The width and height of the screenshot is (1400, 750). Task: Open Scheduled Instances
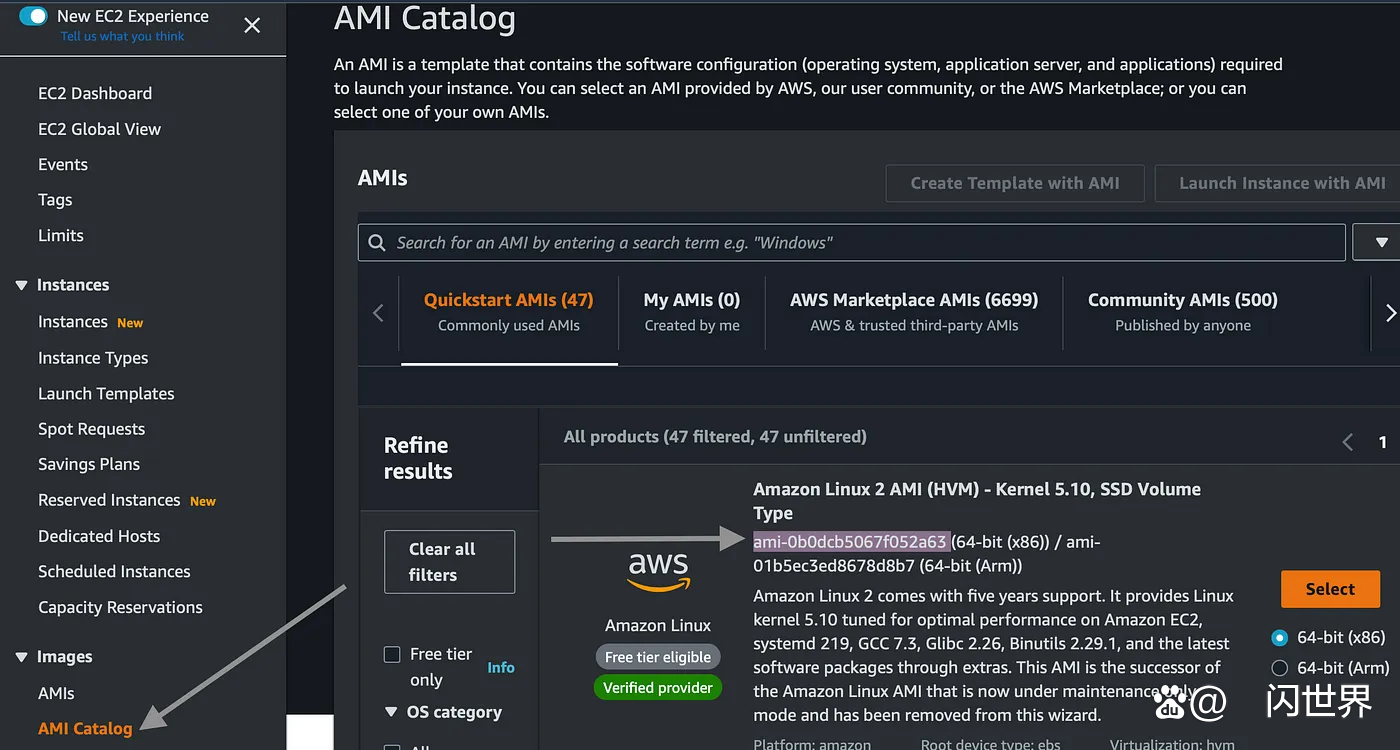(114, 572)
